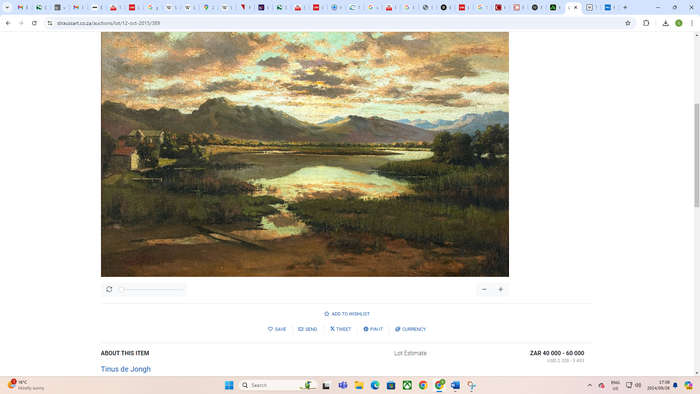Open Microsoft Edge from the taskbar
Screen dimensions: 700x394
375,385
